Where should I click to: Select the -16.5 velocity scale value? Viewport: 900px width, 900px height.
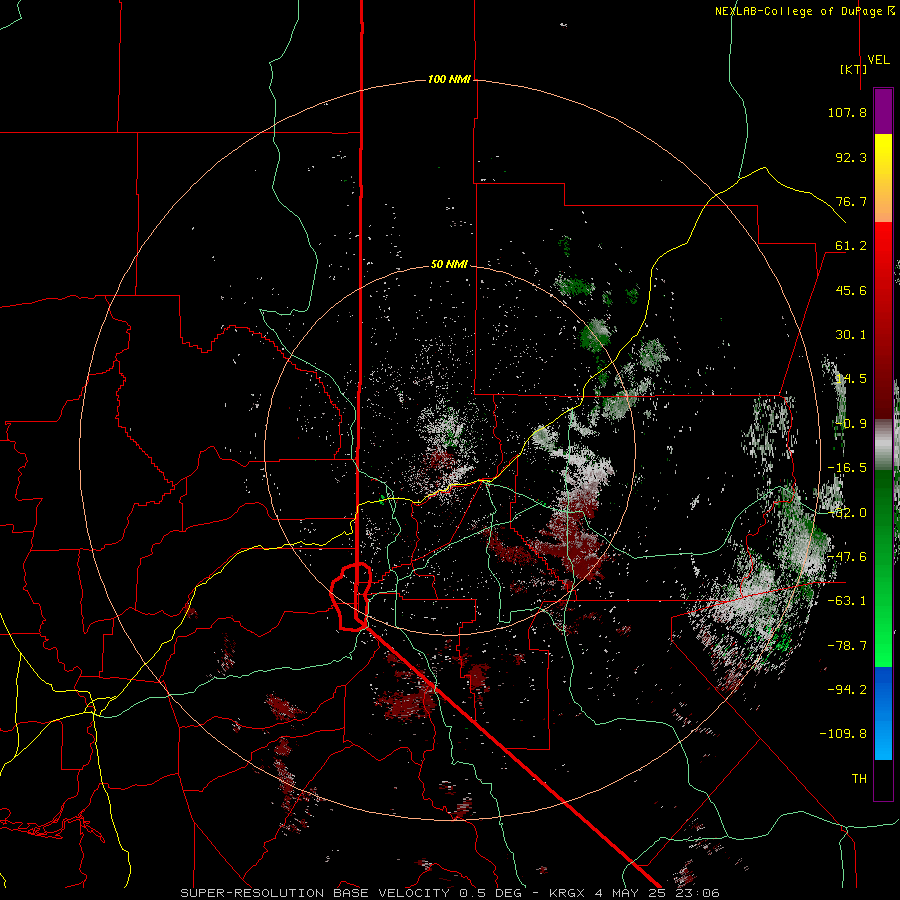coord(847,468)
